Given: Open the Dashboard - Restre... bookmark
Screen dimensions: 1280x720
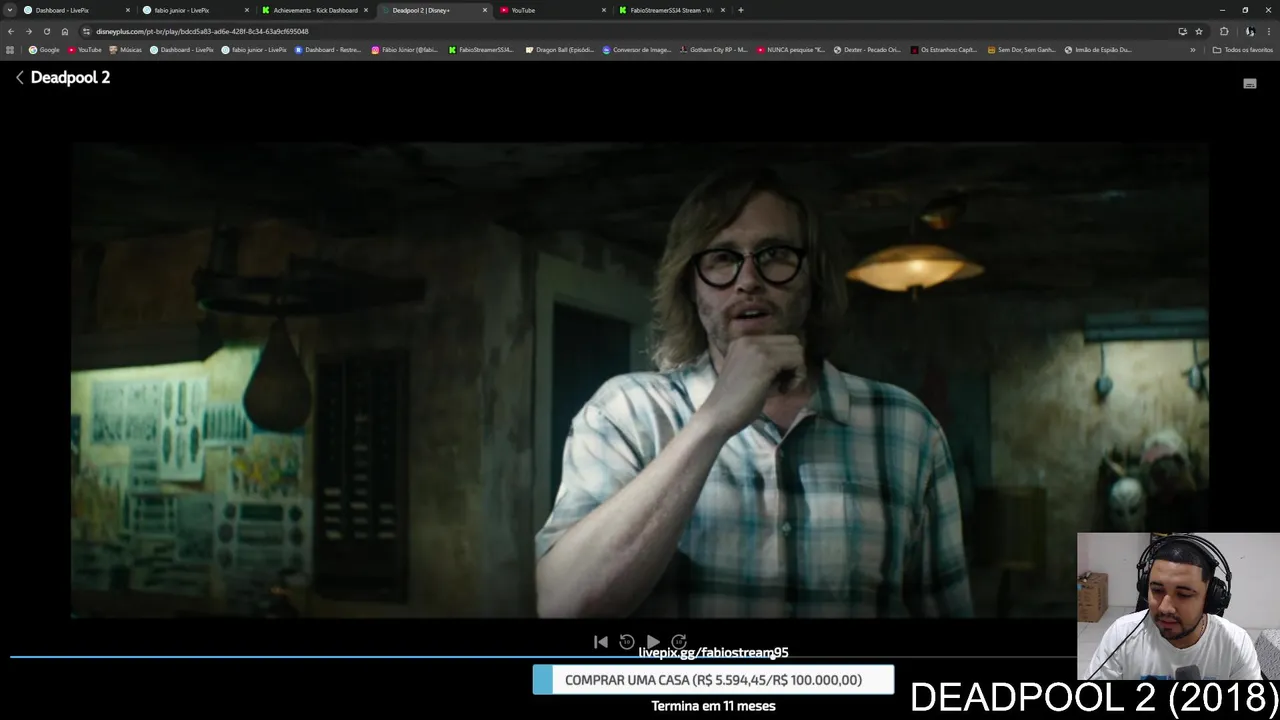Looking at the screenshot, I should pos(327,50).
